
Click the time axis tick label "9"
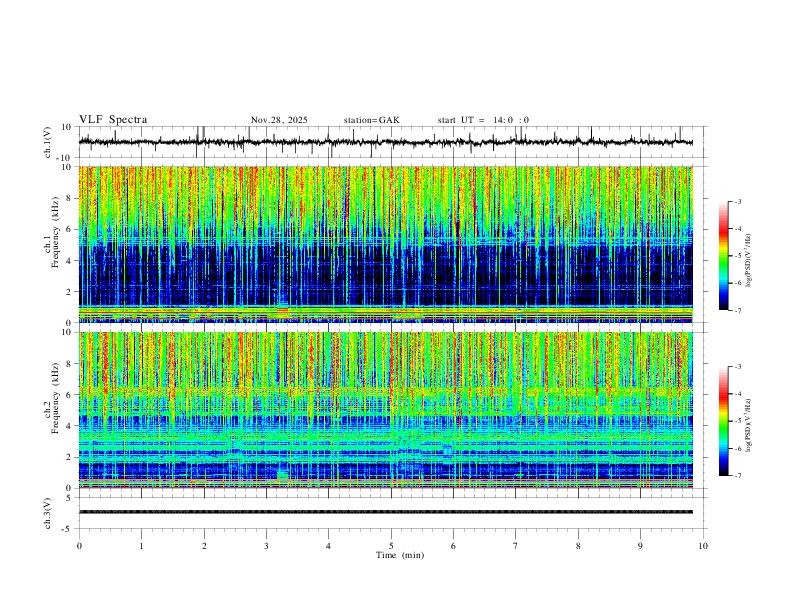640,546
